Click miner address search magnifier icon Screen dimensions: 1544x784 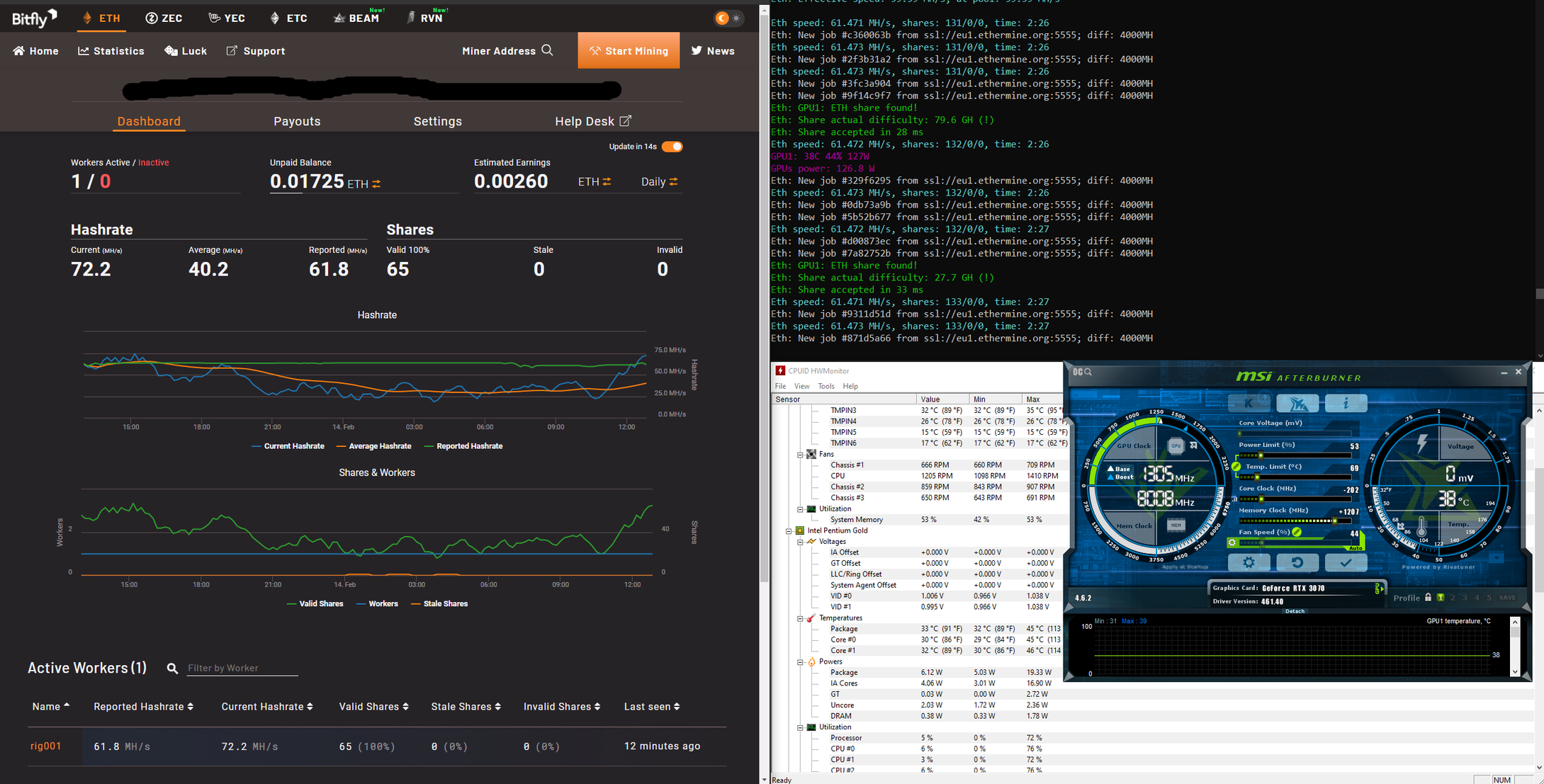tap(547, 50)
